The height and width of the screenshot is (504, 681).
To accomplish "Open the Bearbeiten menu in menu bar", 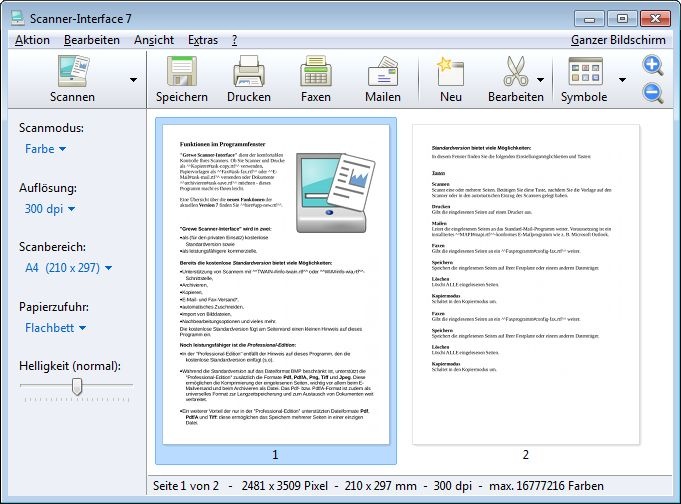I will click(x=92, y=40).
